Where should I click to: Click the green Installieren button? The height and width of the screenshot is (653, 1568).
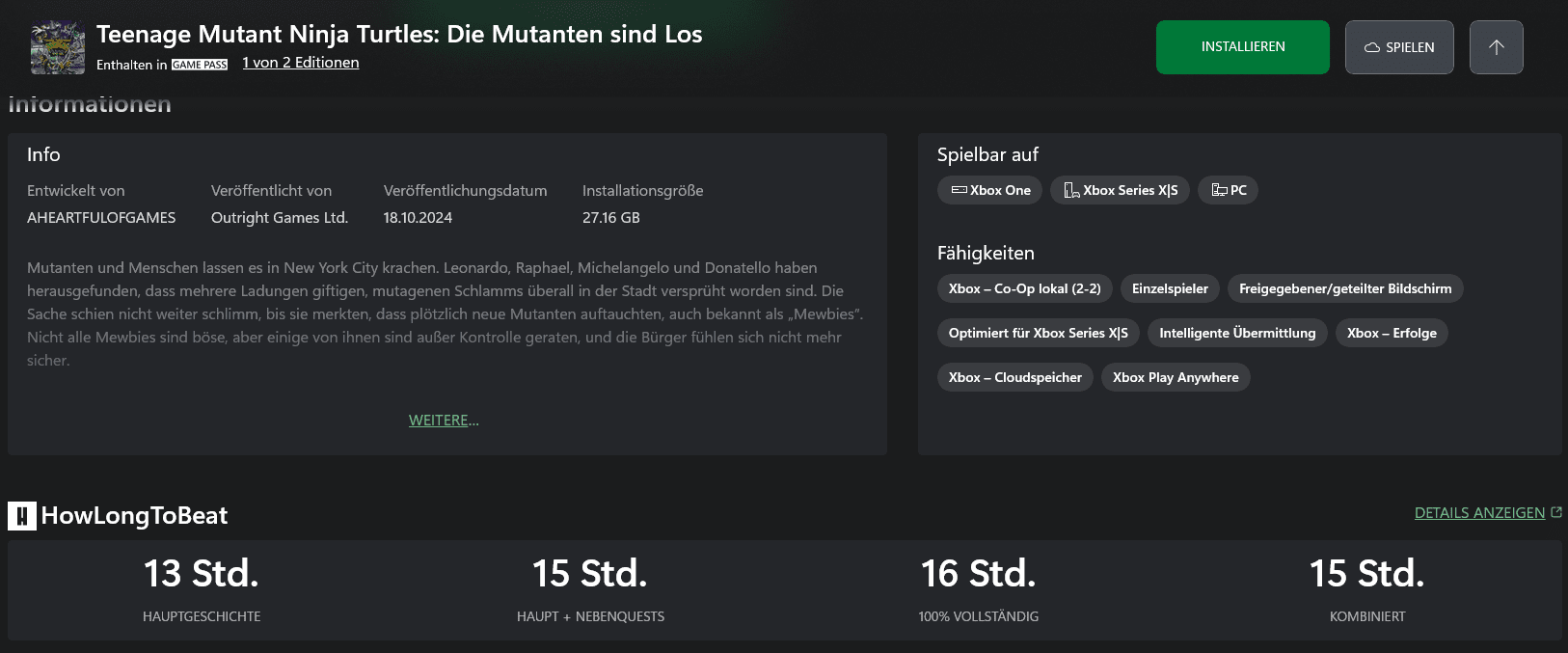coord(1243,47)
